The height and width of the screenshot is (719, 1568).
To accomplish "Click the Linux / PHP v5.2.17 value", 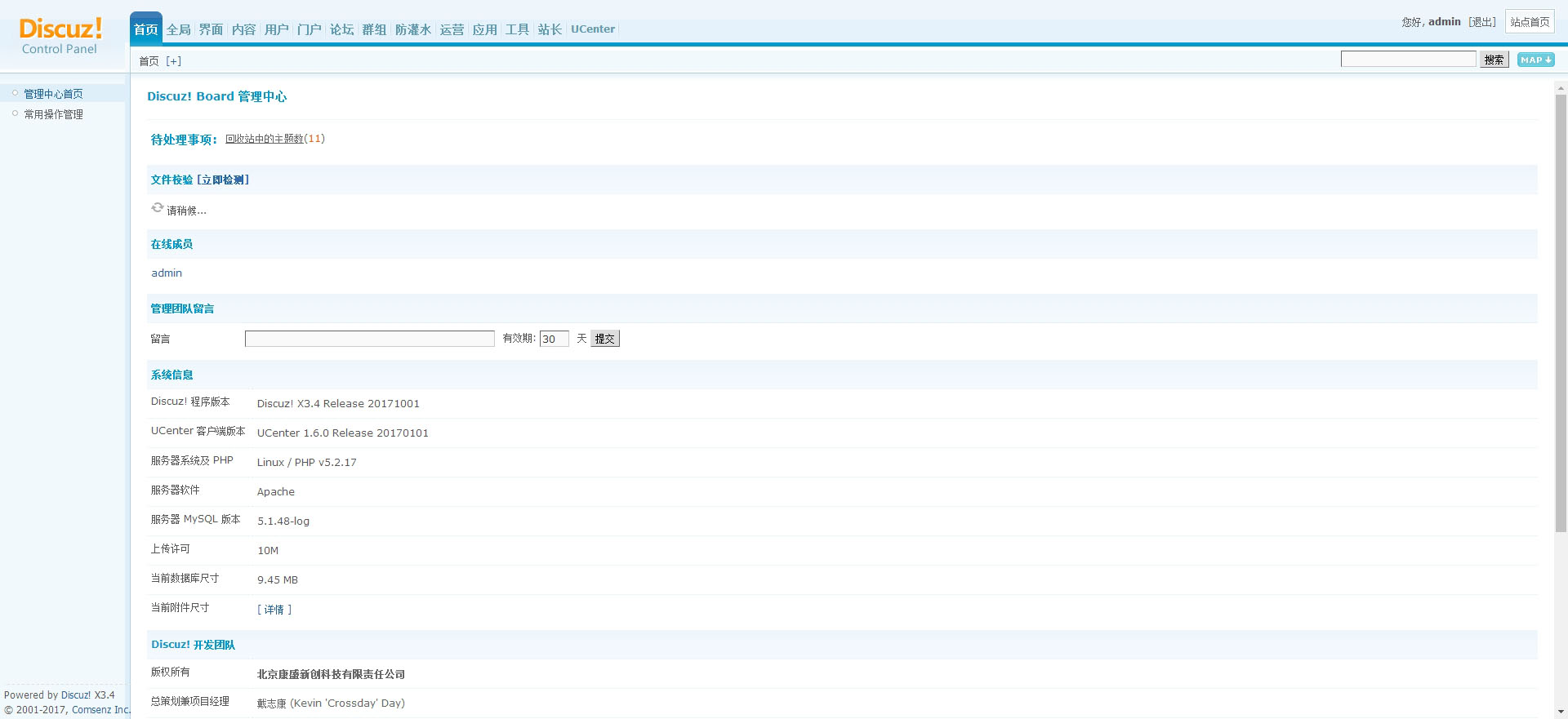I will coord(307,462).
